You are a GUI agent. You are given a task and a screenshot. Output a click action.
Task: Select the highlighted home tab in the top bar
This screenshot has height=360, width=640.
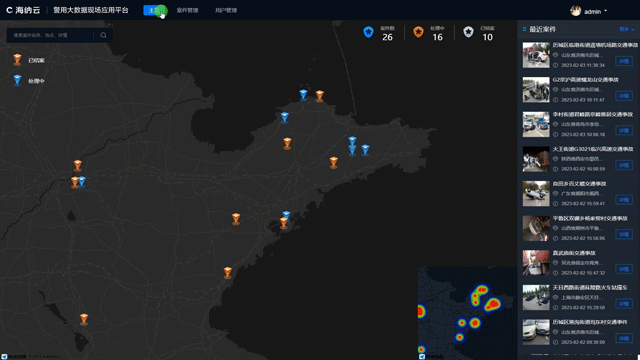point(154,10)
